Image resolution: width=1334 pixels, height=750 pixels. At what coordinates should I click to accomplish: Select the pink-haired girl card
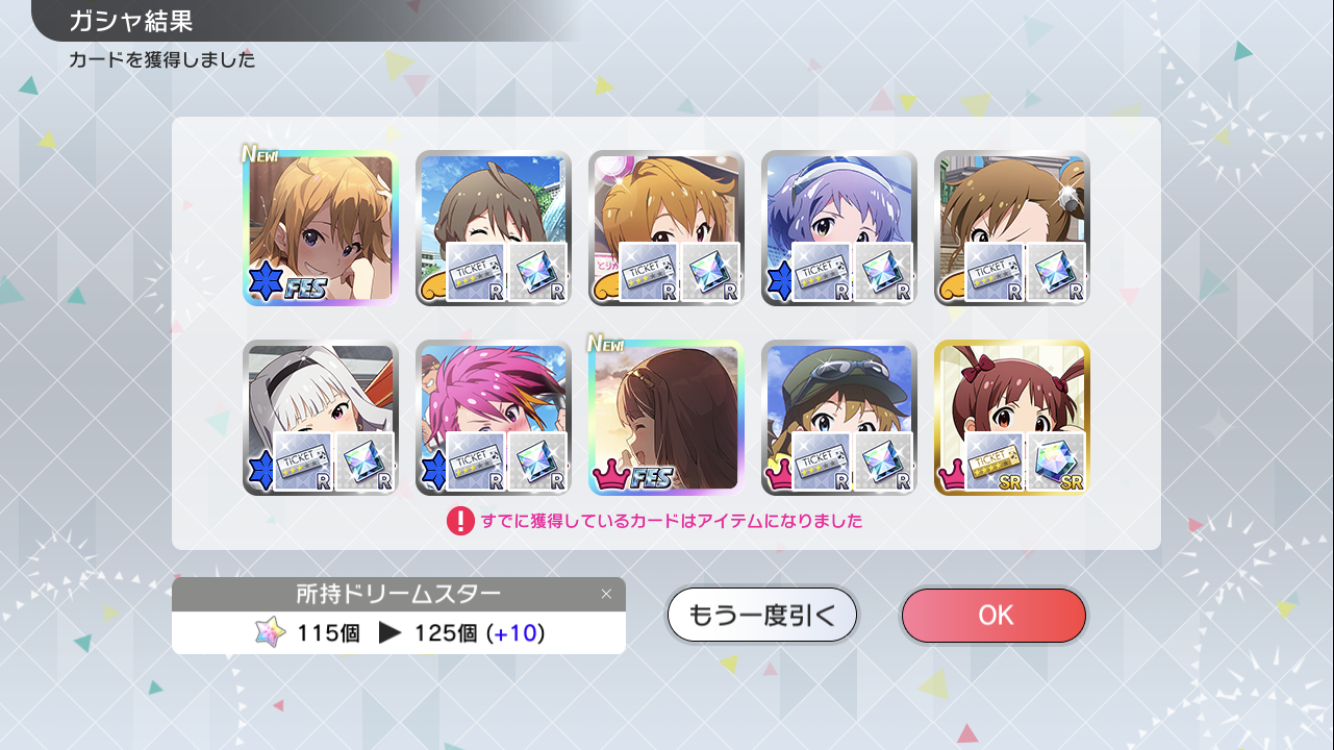point(493,417)
